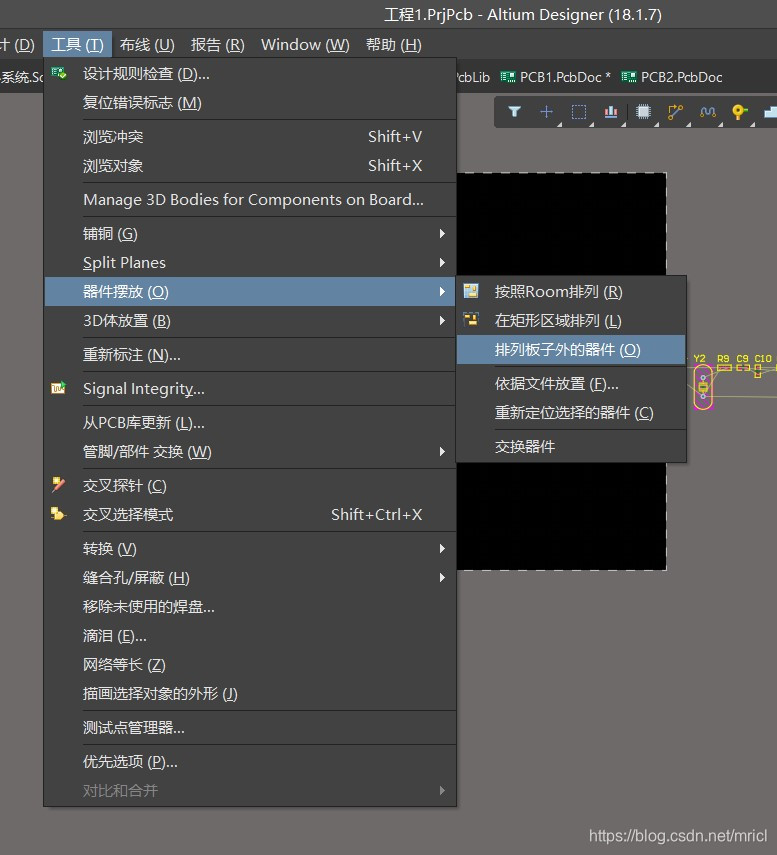Choose 交叉选择模式 menu entry
Image resolution: width=777 pixels, height=855 pixels.
click(x=250, y=514)
